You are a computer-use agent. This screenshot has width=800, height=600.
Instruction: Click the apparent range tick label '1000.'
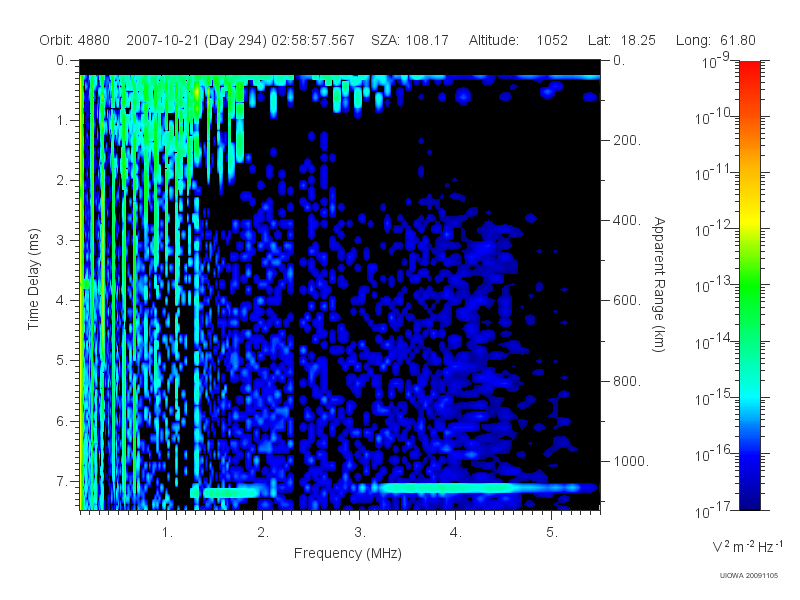click(x=631, y=461)
